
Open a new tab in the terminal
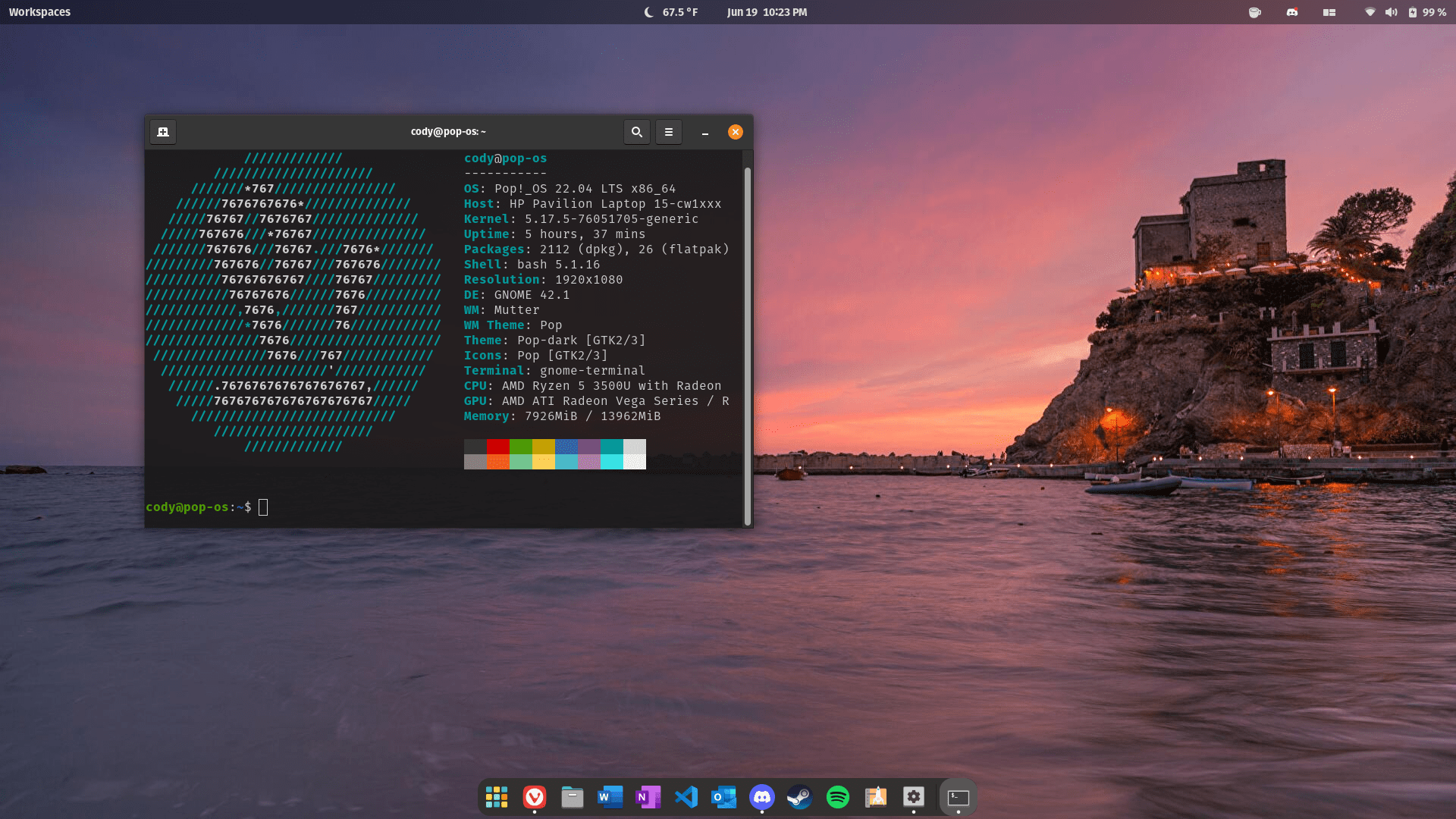(162, 131)
